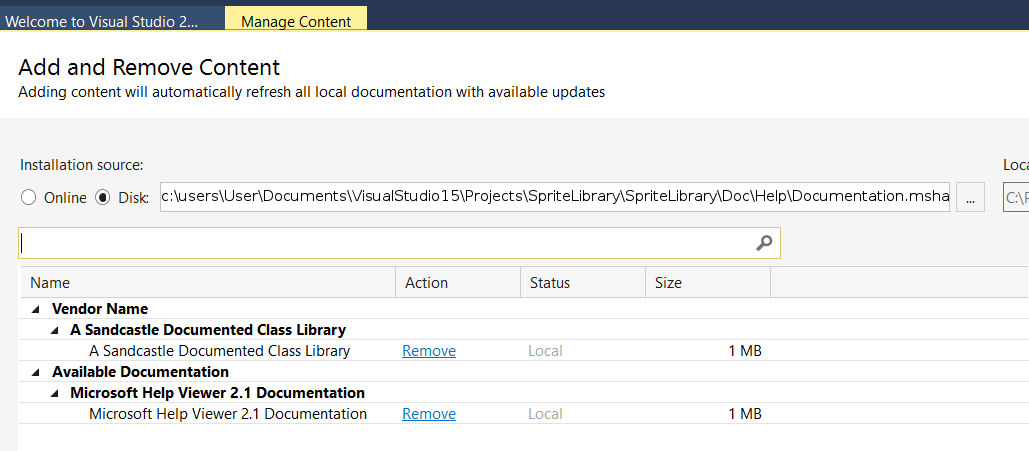
Task: Sort by Status column header
Action: (x=583, y=283)
